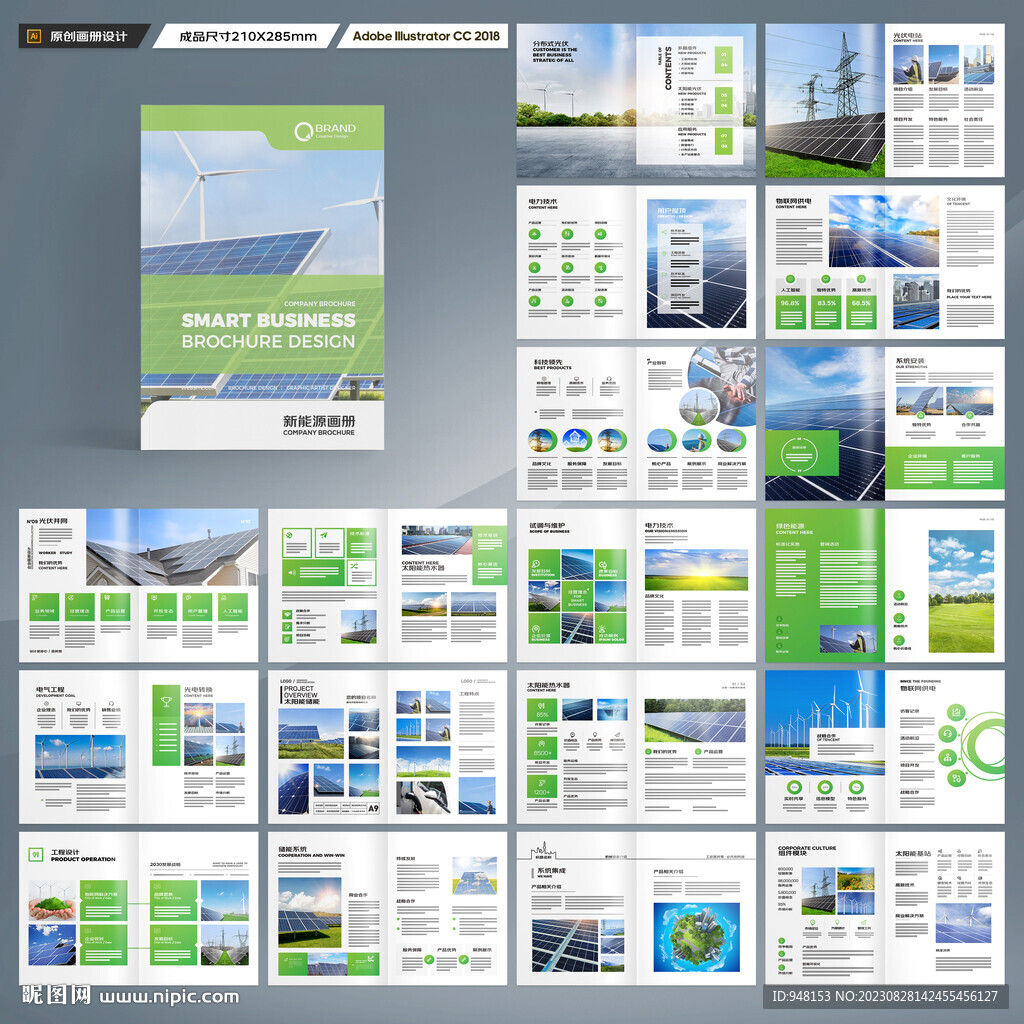Click the PROJECT OVERVIEW heading
The image size is (1024, 1024).
click(x=301, y=692)
